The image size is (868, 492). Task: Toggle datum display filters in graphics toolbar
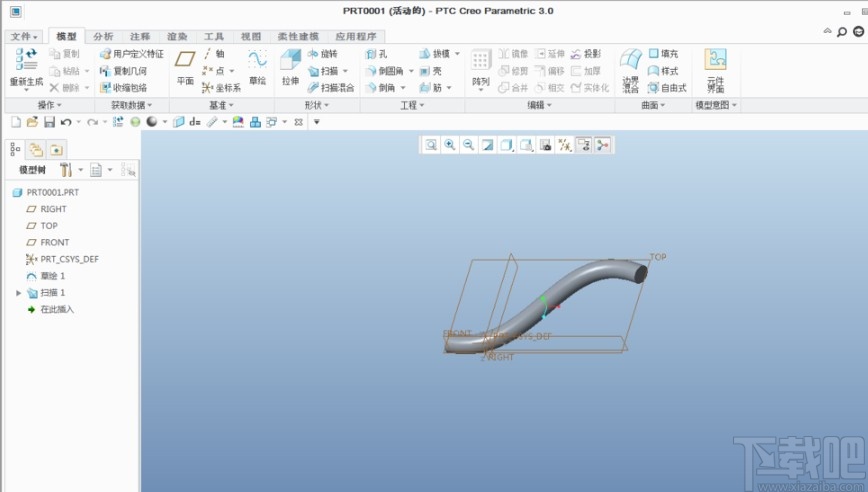(564, 145)
